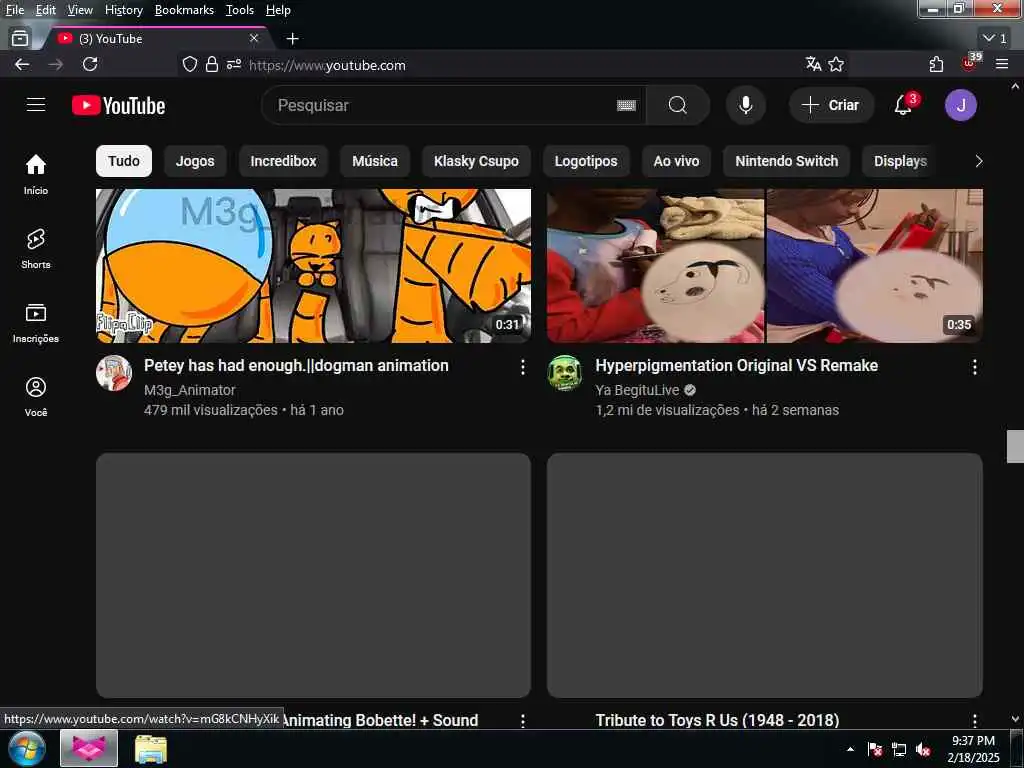Viewport: 1024px width, 768px height.
Task: Show site info via padlock icon
Action: (212, 64)
